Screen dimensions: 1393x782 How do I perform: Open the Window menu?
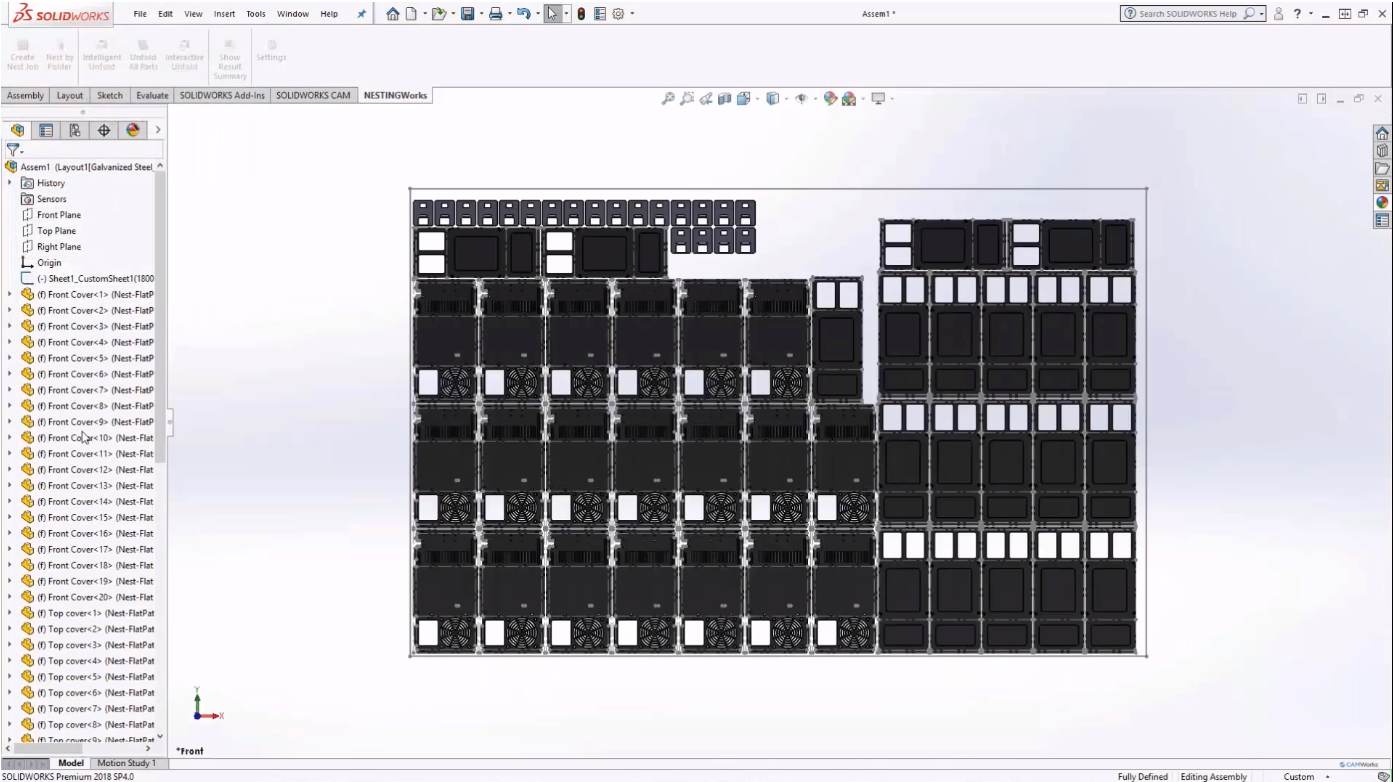[293, 14]
